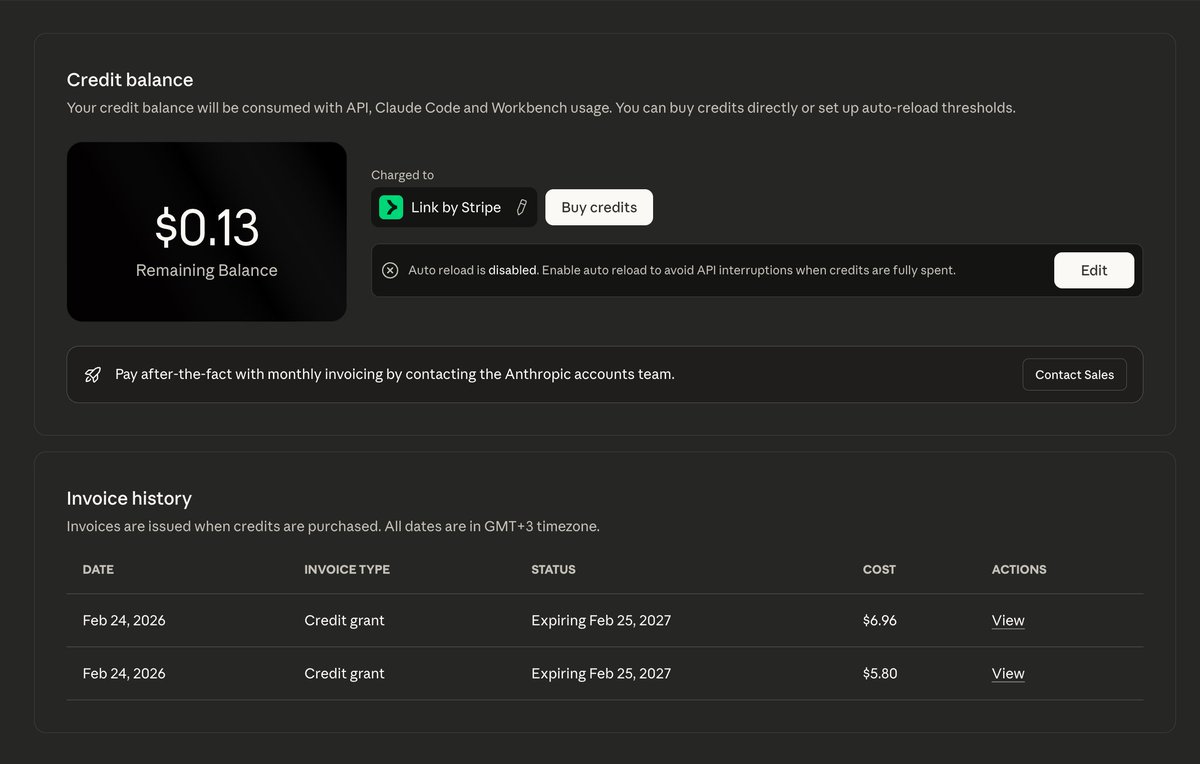Click the monthly invoicing banner text

pyautogui.click(x=395, y=374)
